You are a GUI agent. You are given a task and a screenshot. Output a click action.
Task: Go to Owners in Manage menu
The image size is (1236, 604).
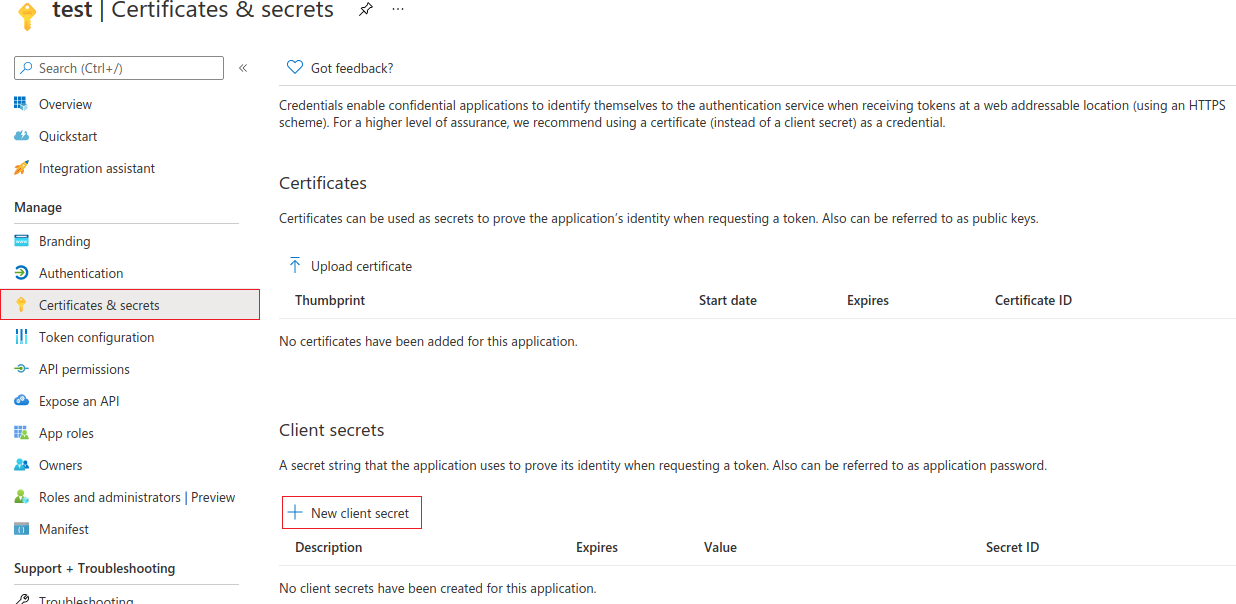click(x=60, y=465)
